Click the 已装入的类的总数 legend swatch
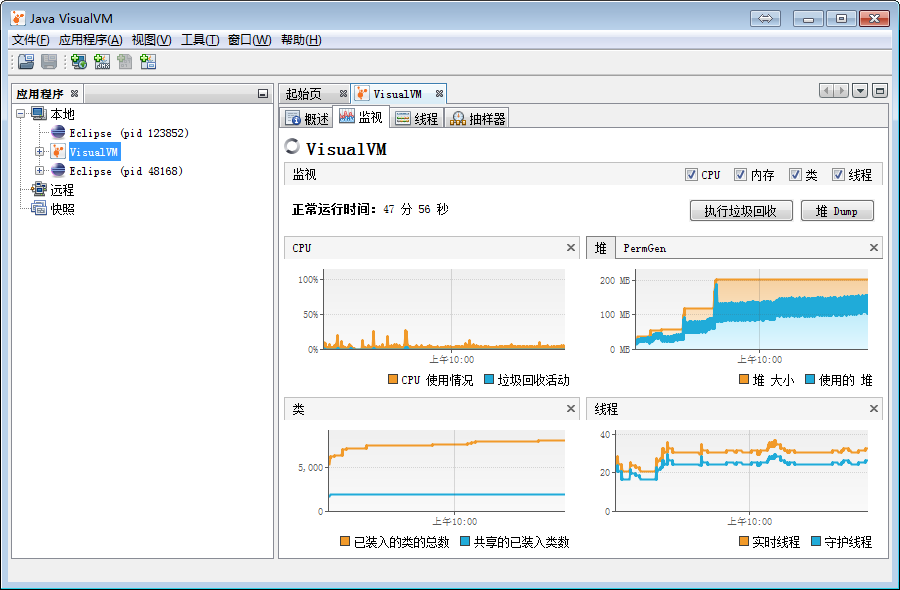Viewport: 900px width, 590px height. coord(345,541)
